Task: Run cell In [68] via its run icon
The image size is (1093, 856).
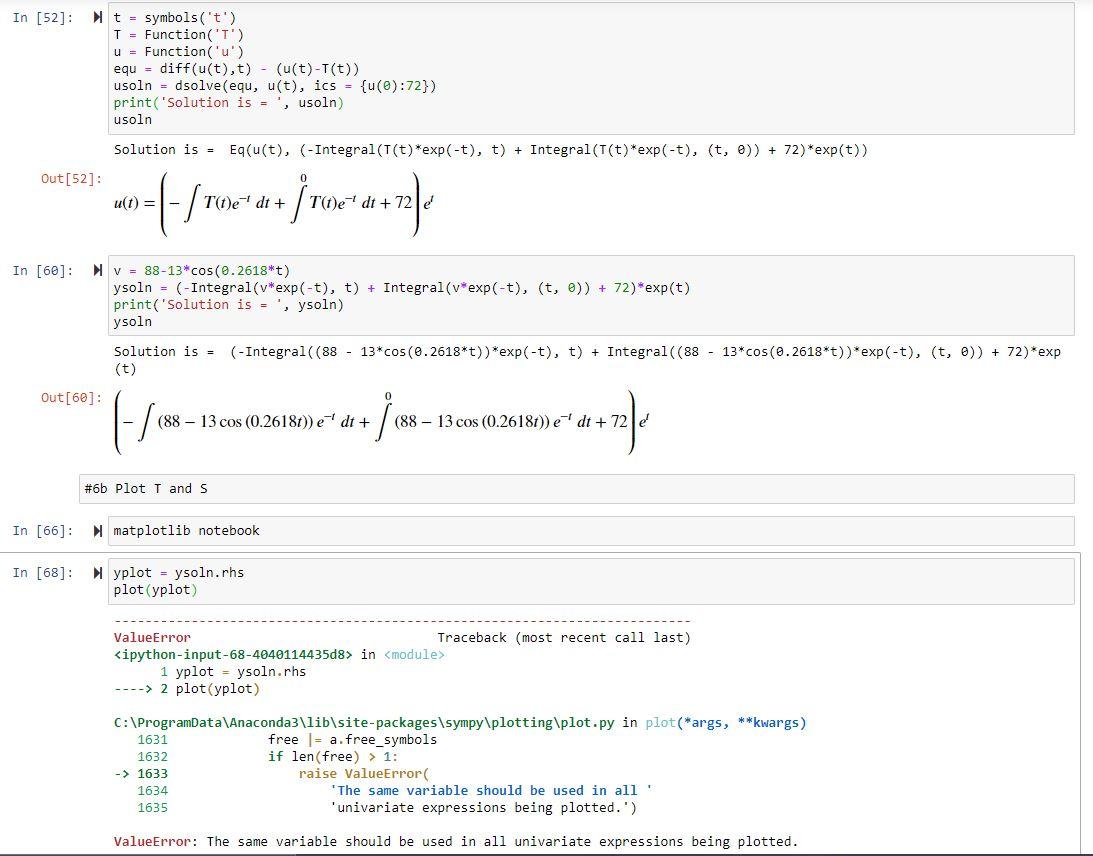Action: [x=98, y=573]
